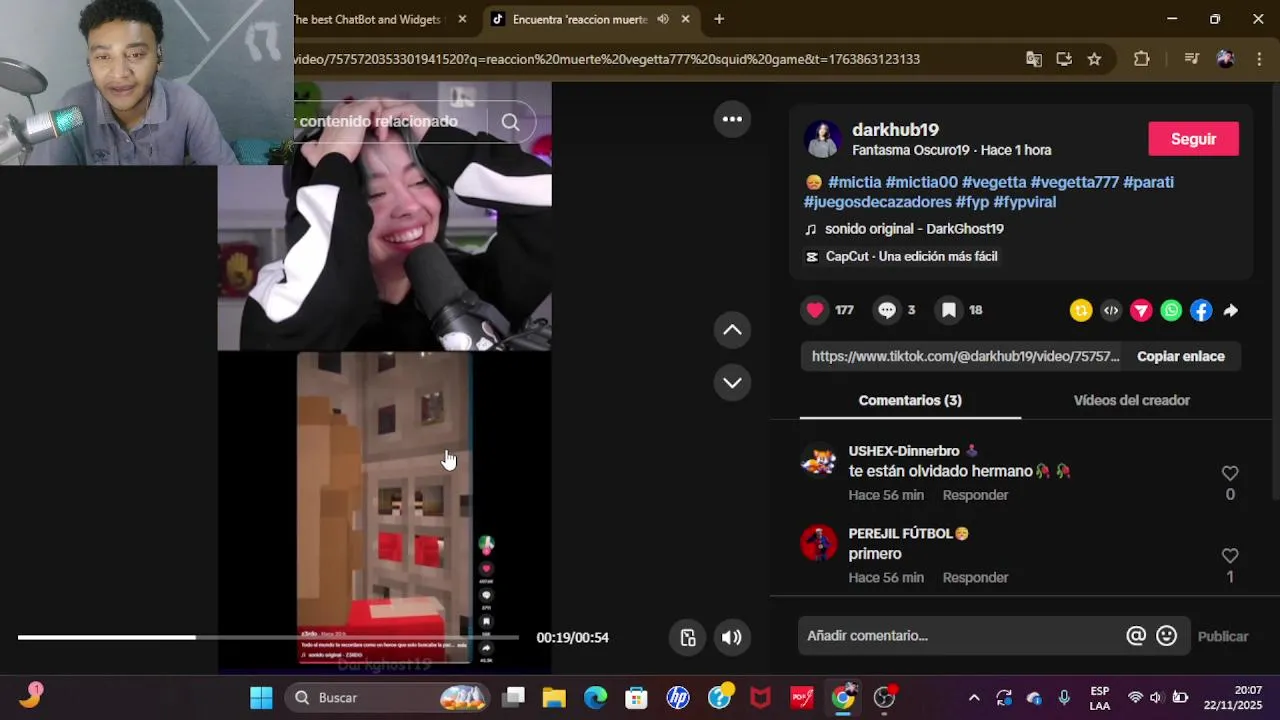
Task: Mute the video with the speaker icon
Action: [x=732, y=637]
